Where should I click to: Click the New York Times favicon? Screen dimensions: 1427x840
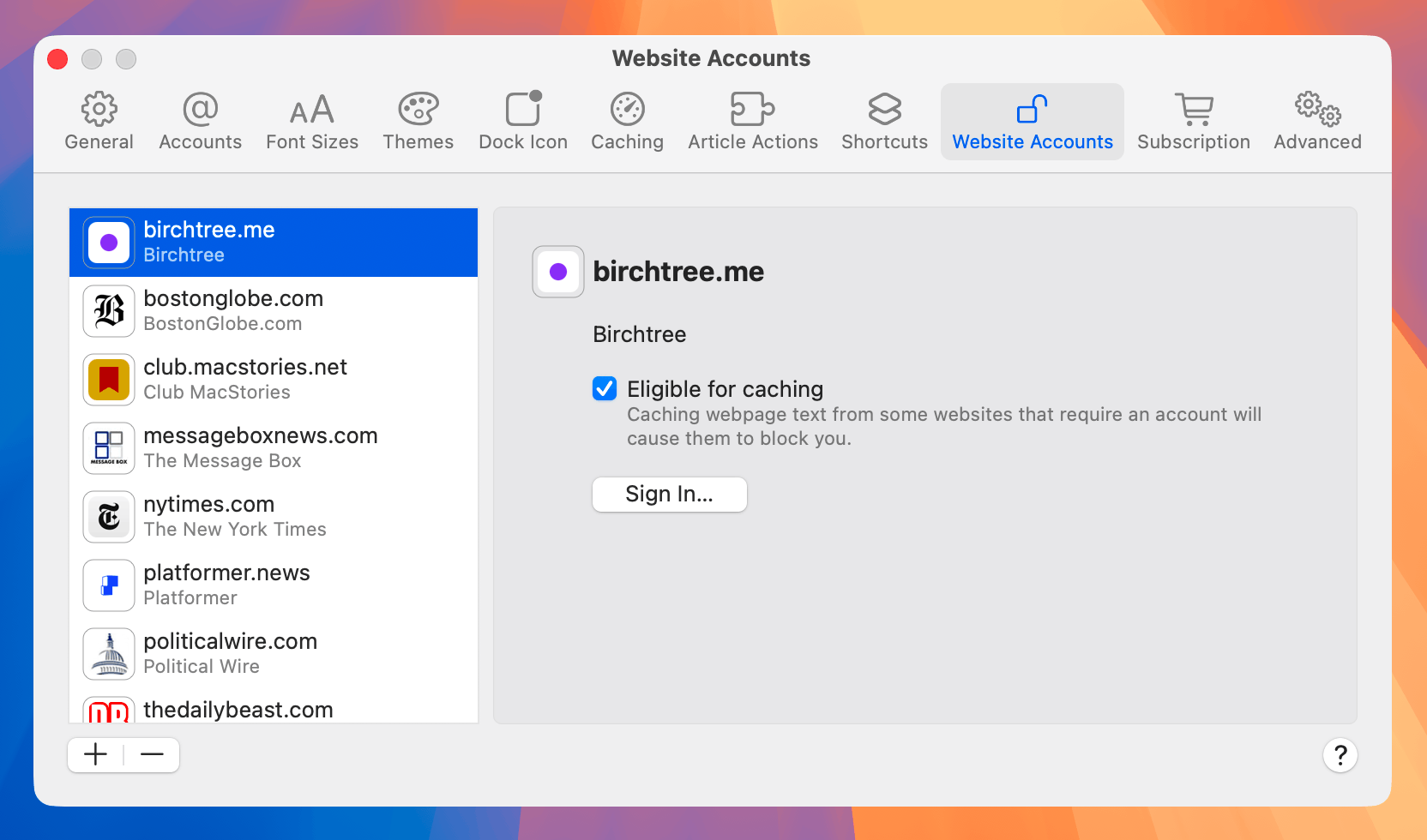coord(109,517)
